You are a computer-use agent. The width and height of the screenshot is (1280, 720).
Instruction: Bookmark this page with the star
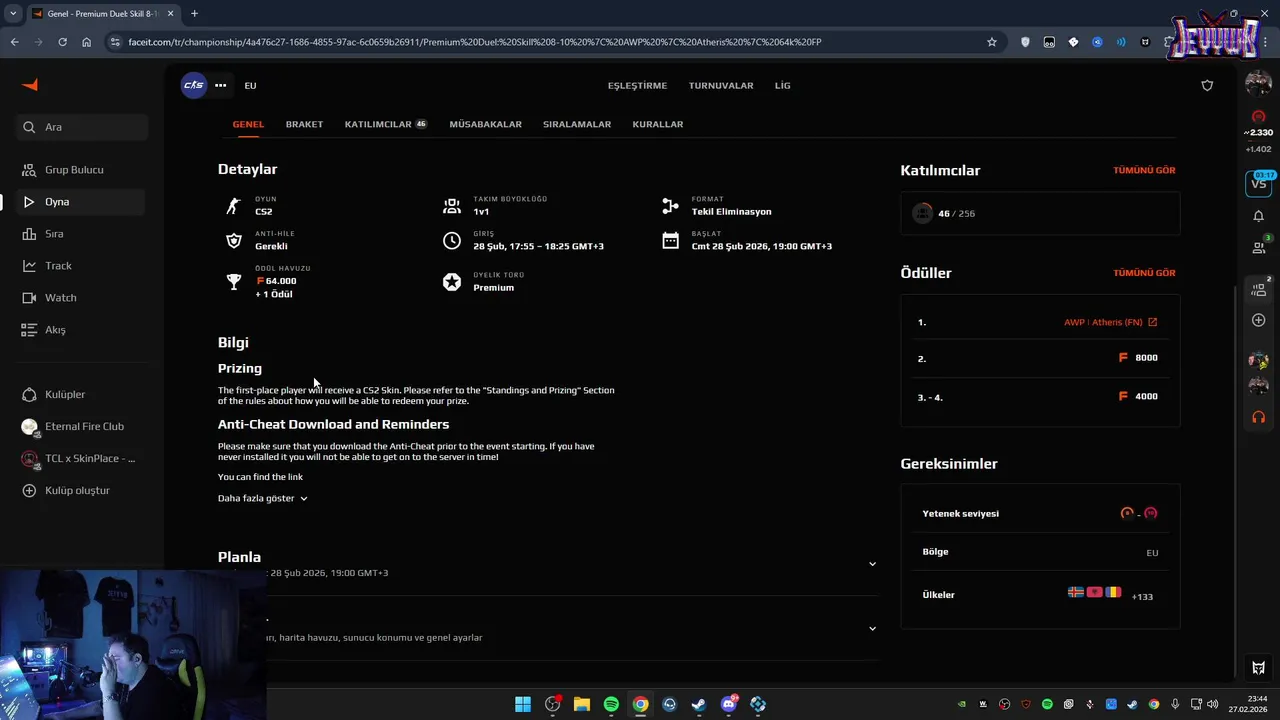click(992, 42)
